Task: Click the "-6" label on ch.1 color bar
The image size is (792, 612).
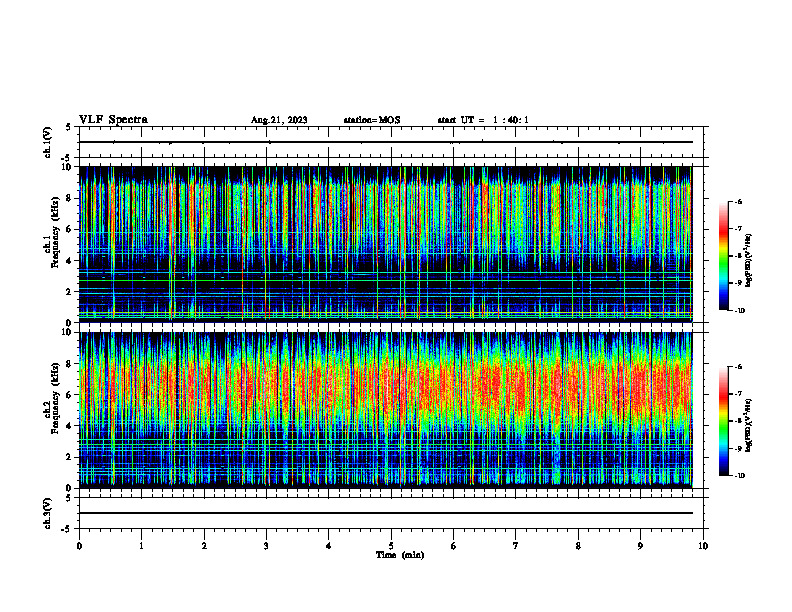Action: pyautogui.click(x=738, y=202)
